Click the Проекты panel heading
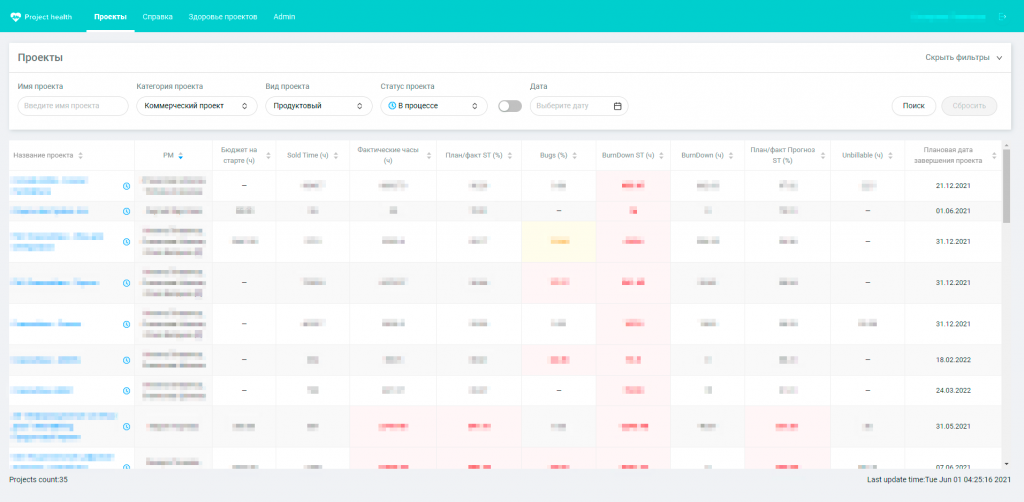Screen dimensions: 1024x502 click(x=40, y=57)
